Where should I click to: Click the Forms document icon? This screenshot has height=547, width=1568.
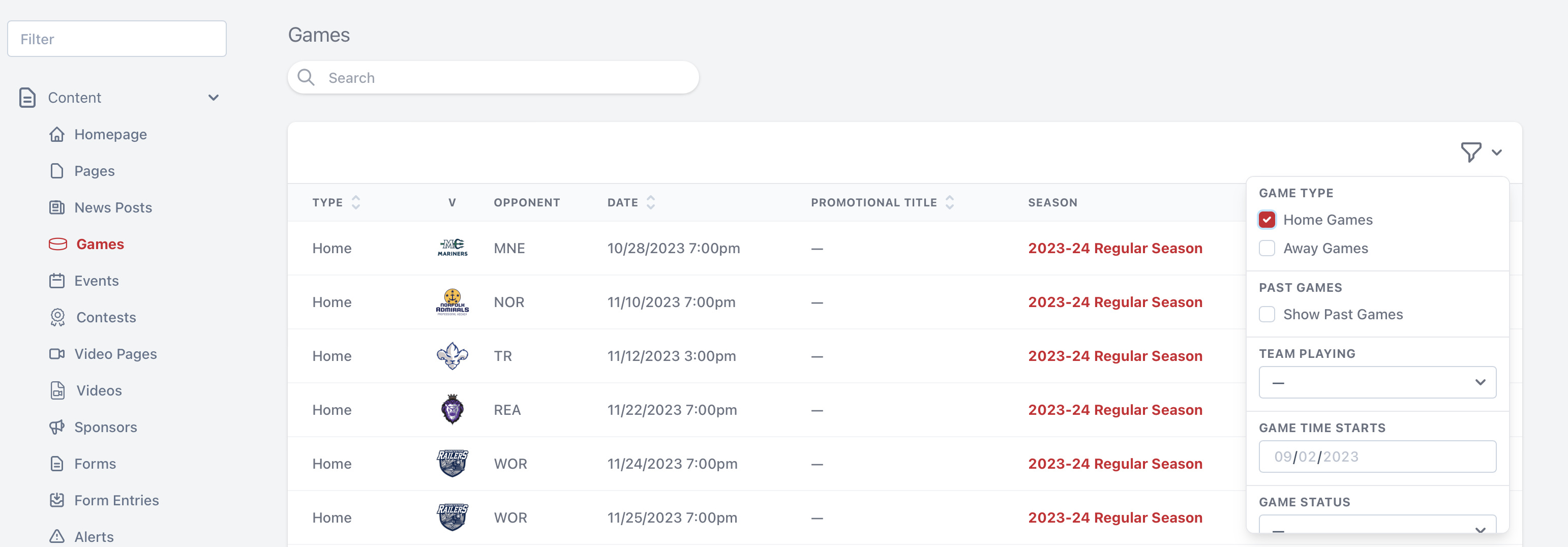56,464
